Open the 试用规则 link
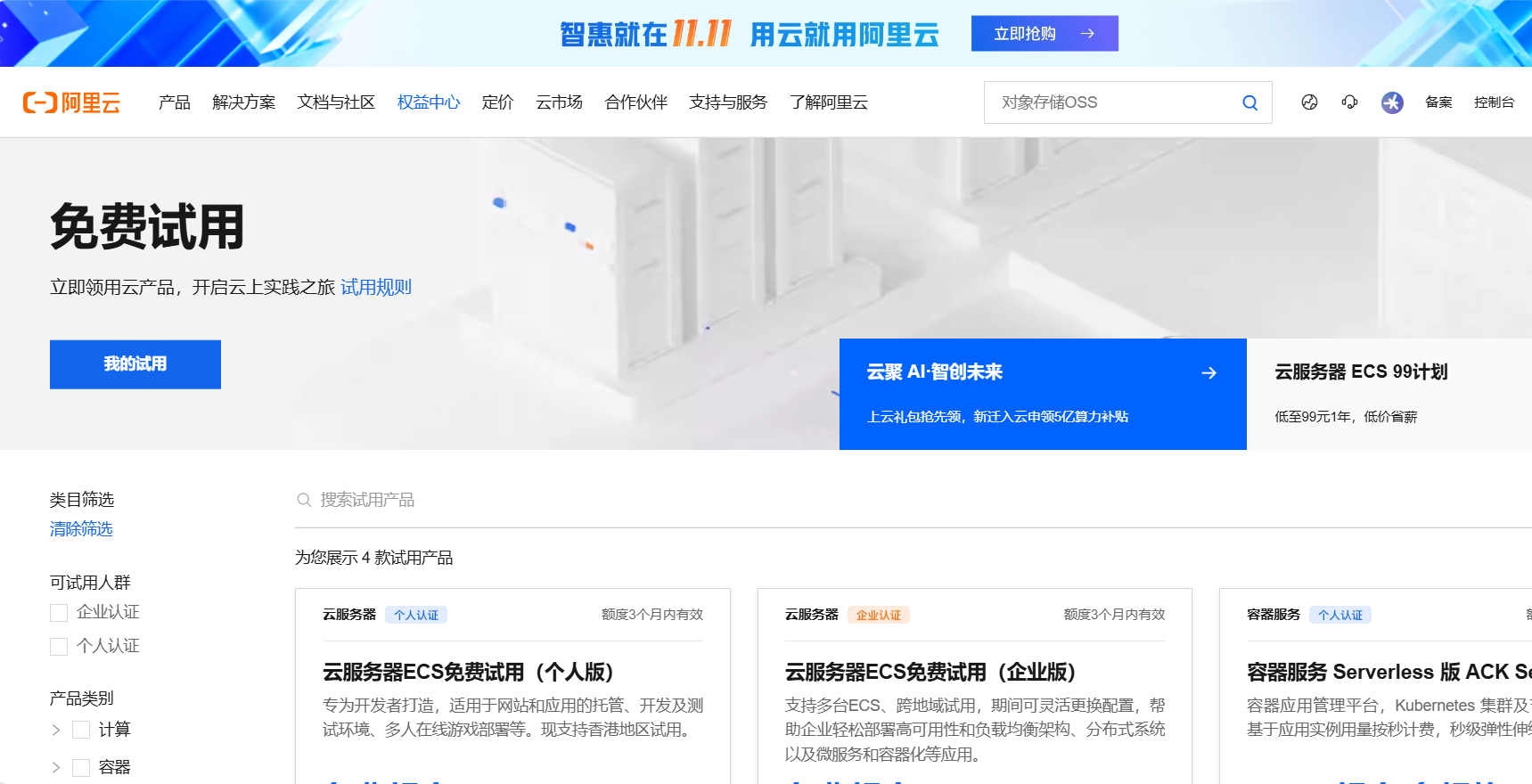 coord(376,287)
